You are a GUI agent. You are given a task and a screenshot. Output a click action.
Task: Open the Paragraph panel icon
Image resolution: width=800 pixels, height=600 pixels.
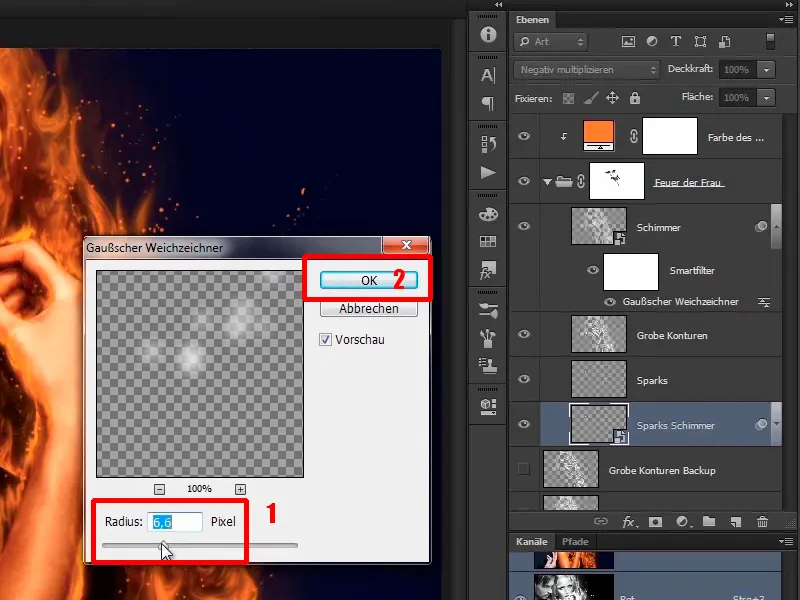pyautogui.click(x=488, y=104)
